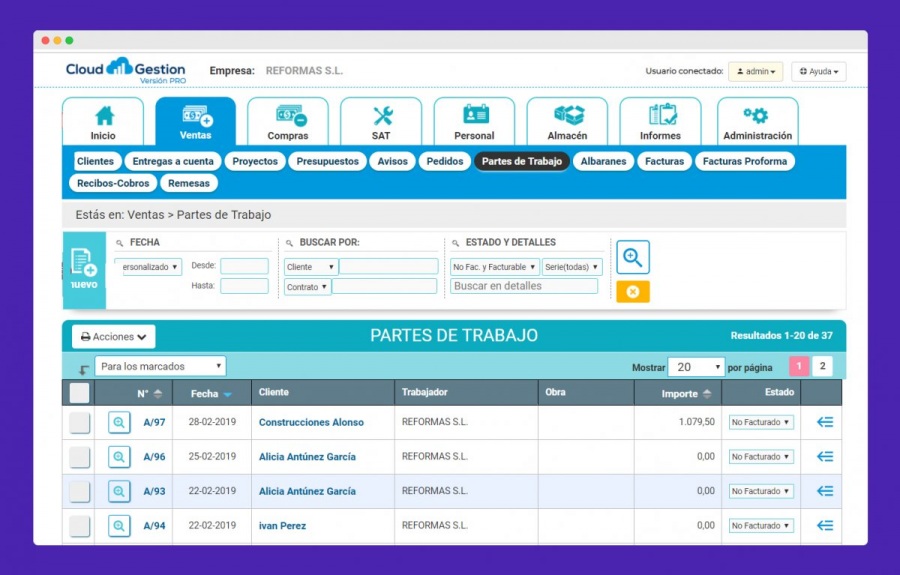Screen dimensions: 900x575
Task: Click the arrow action icon for A/94
Action: pyautogui.click(x=825, y=526)
